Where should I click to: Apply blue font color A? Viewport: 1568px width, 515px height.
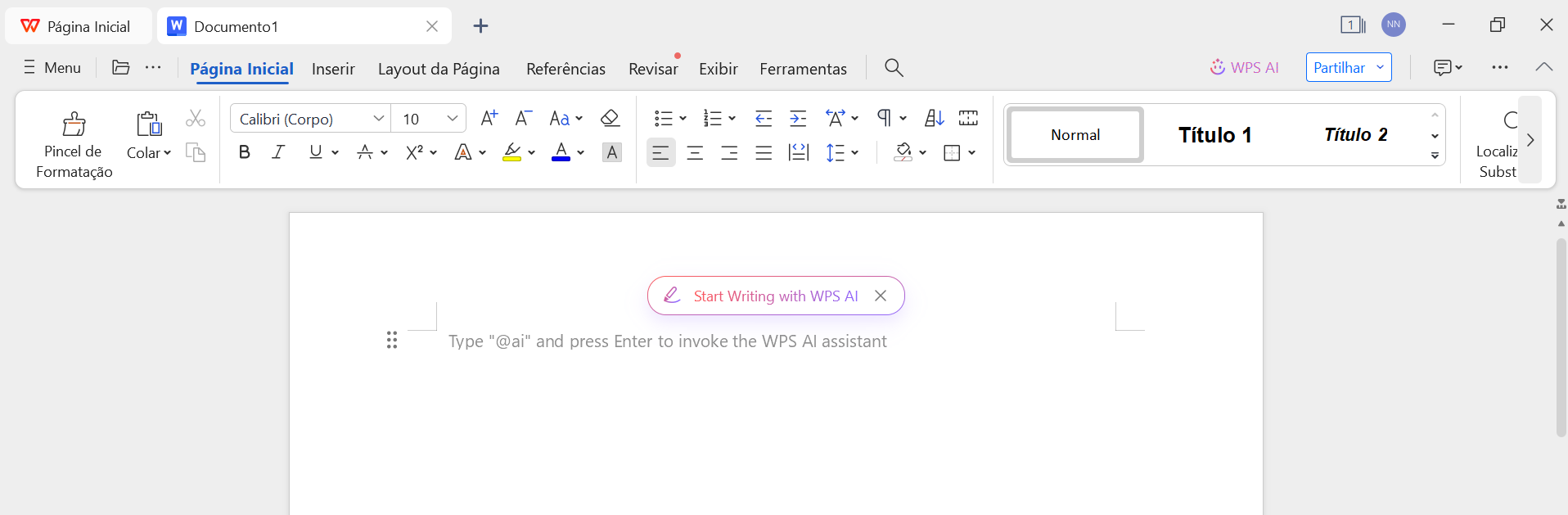[561, 152]
